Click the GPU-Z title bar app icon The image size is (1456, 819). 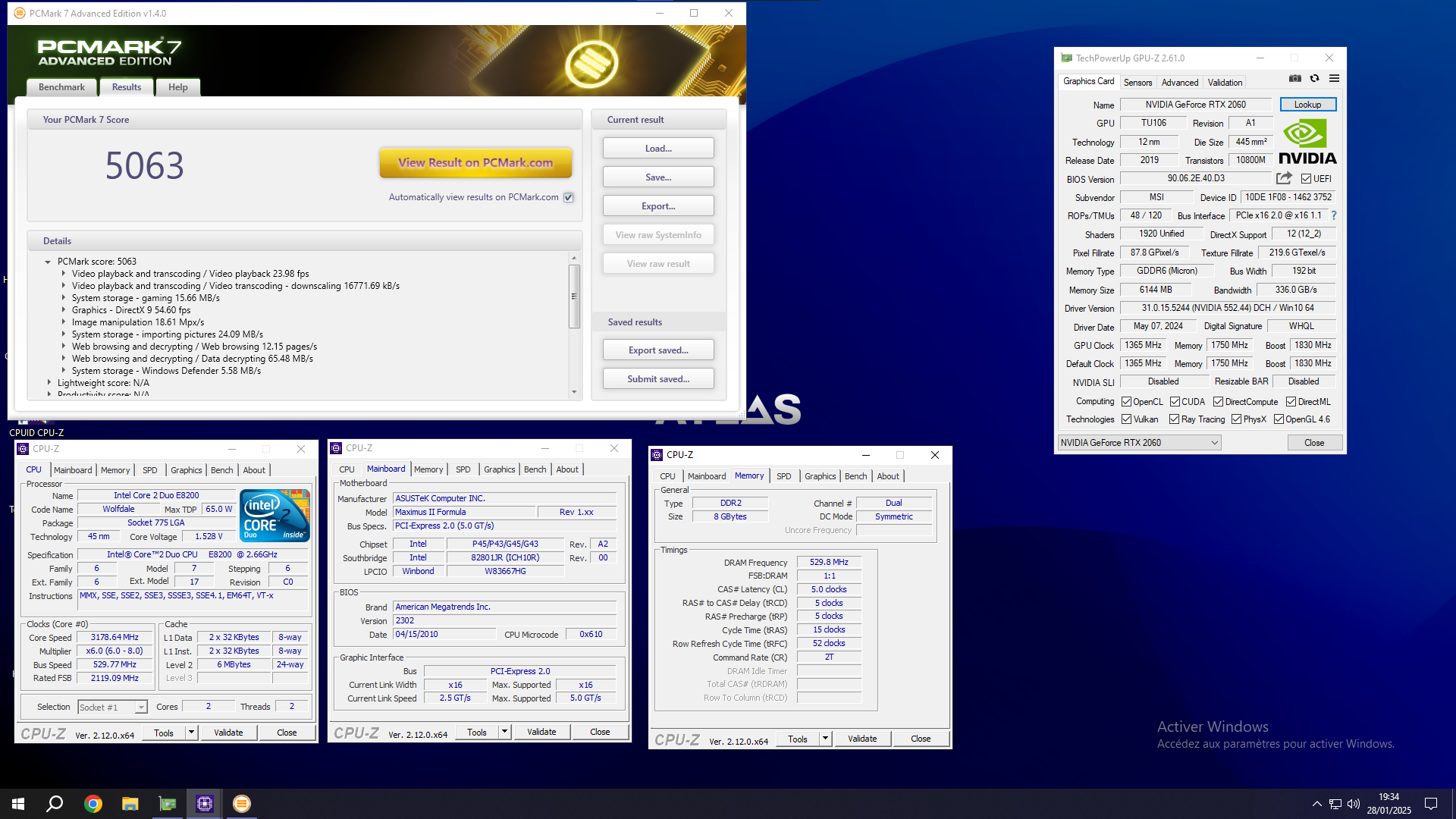pyautogui.click(x=1067, y=58)
